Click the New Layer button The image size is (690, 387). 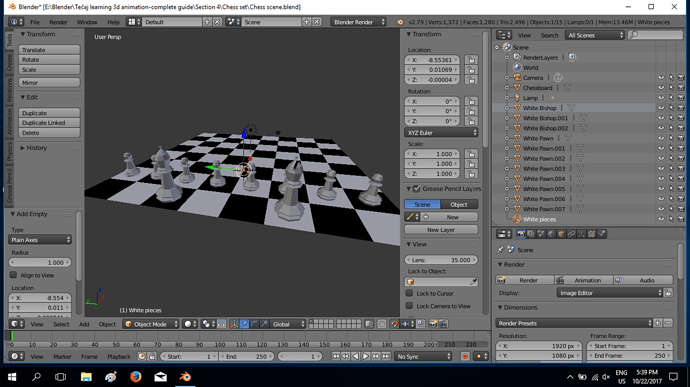tap(441, 229)
